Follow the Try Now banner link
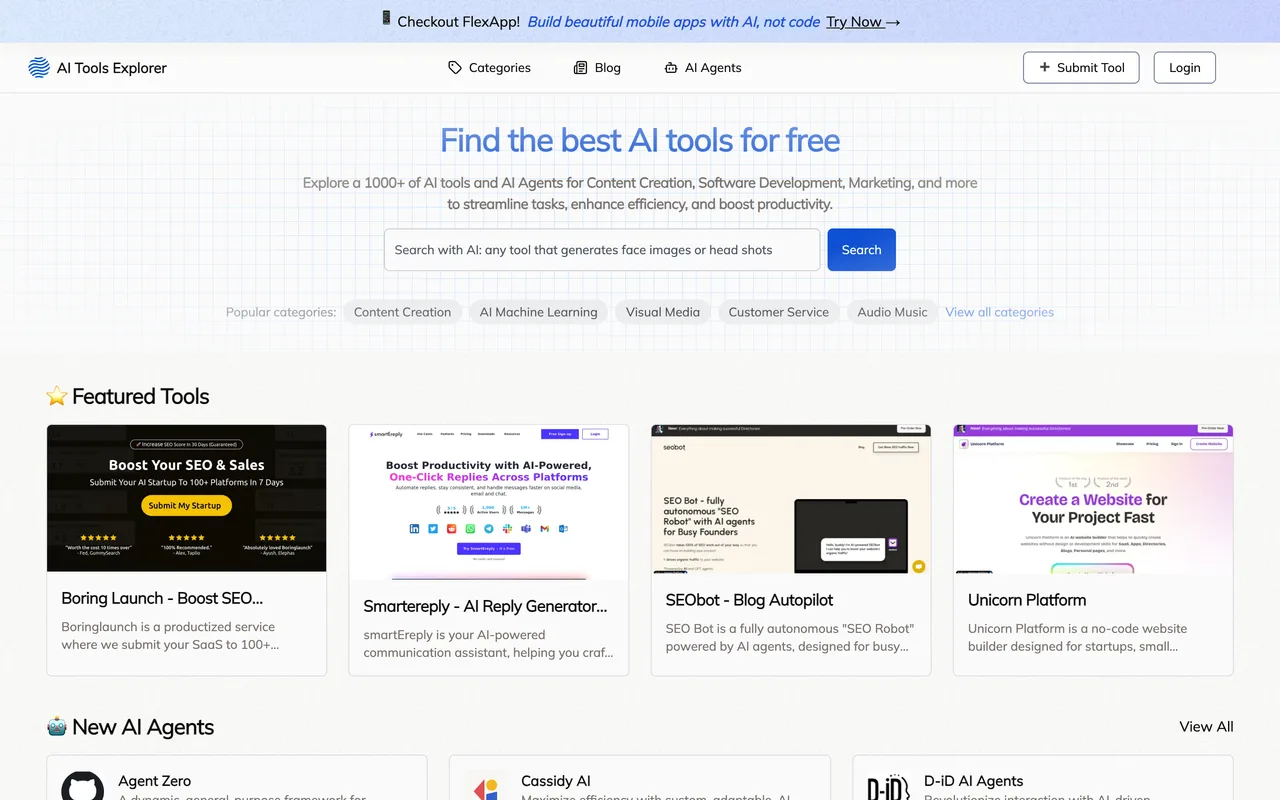Viewport: 1280px width, 800px height. [863, 22]
